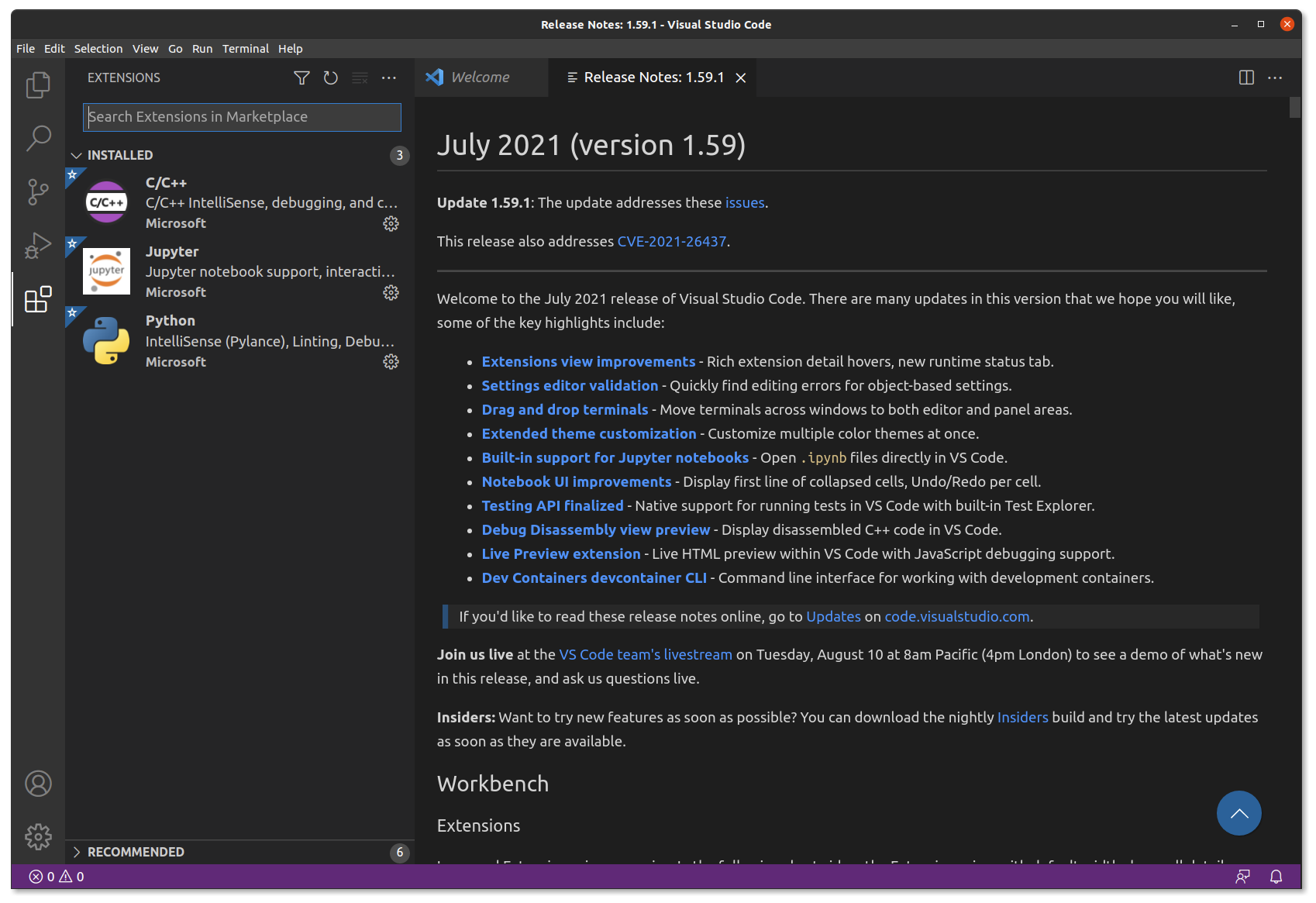
Task: Open Settings editor validation link
Action: [x=570, y=385]
